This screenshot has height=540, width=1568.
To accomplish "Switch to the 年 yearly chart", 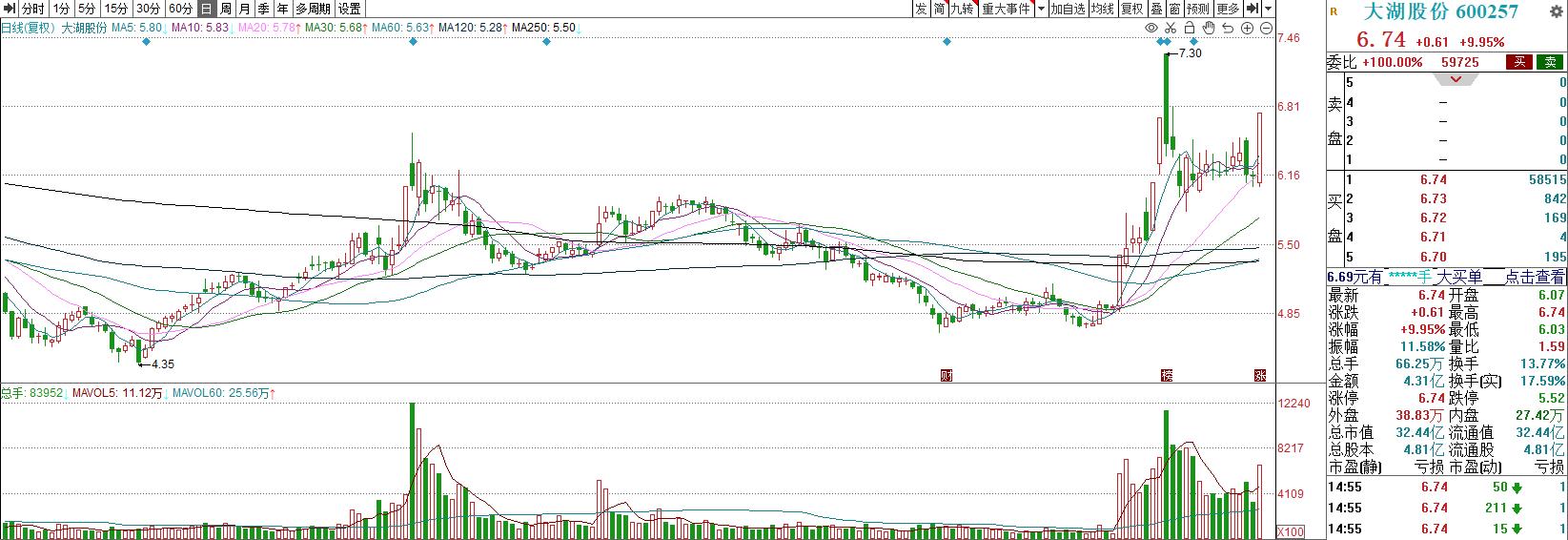I will pyautogui.click(x=282, y=9).
